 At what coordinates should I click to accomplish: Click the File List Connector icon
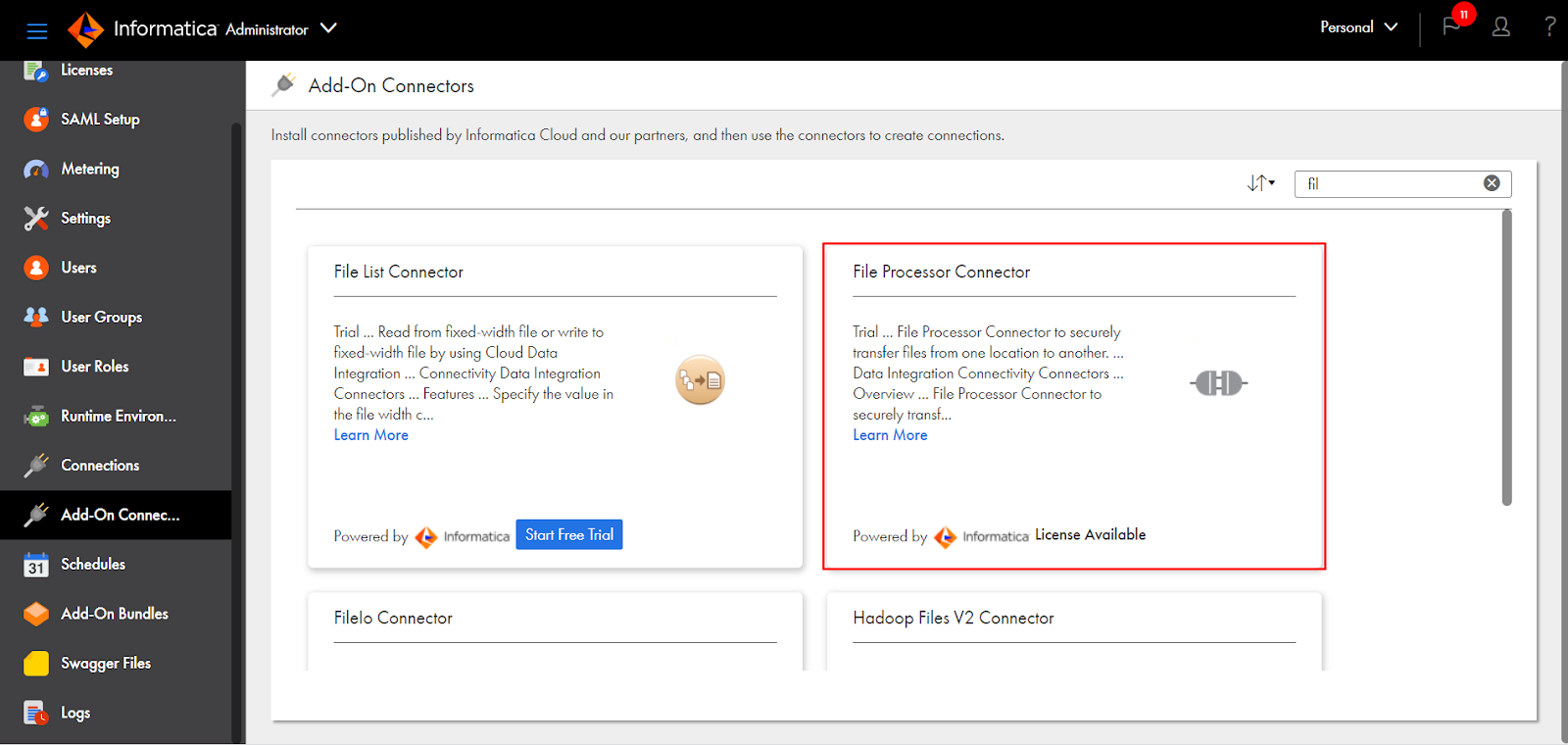pos(700,380)
